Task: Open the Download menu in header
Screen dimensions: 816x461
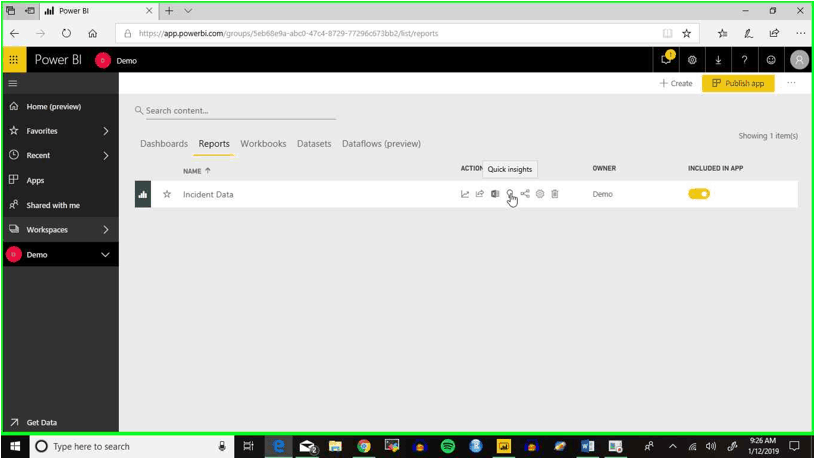Action: point(718,60)
